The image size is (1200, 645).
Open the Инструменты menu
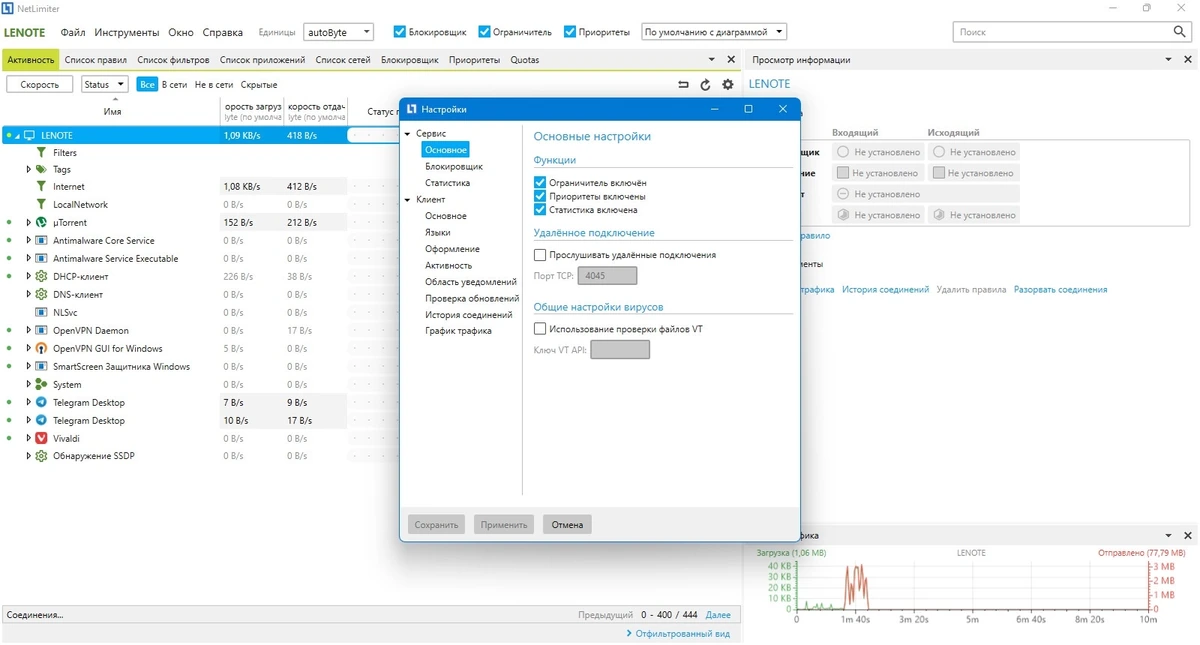click(127, 32)
